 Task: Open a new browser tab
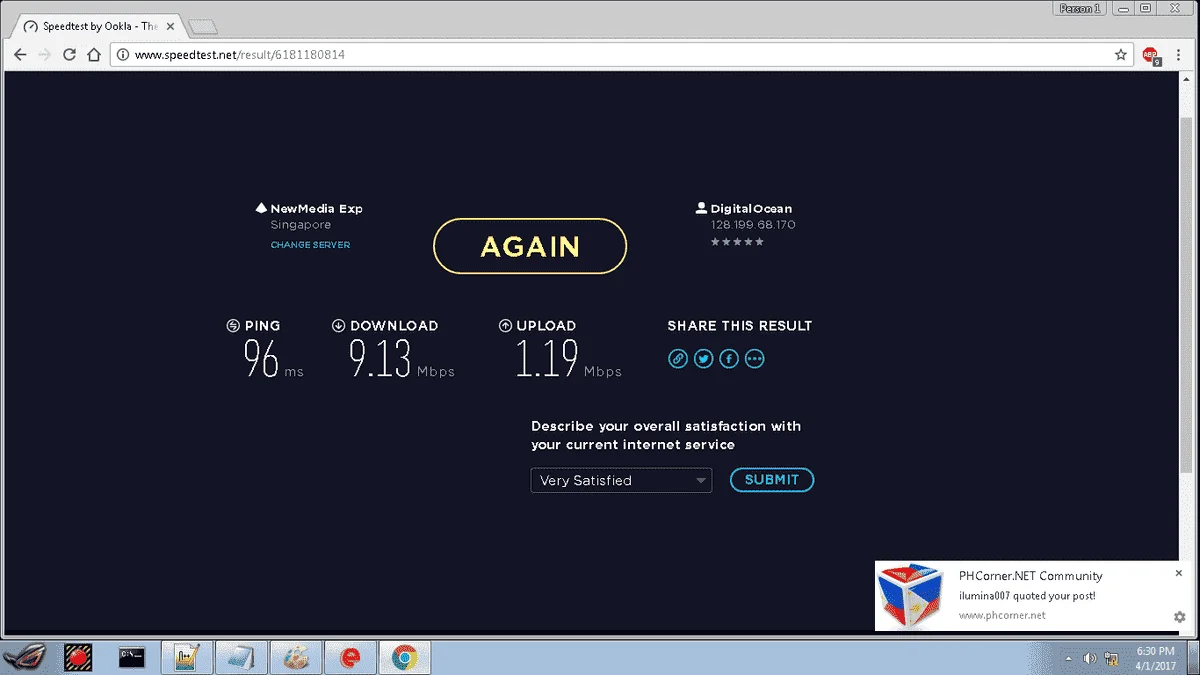pos(202,27)
